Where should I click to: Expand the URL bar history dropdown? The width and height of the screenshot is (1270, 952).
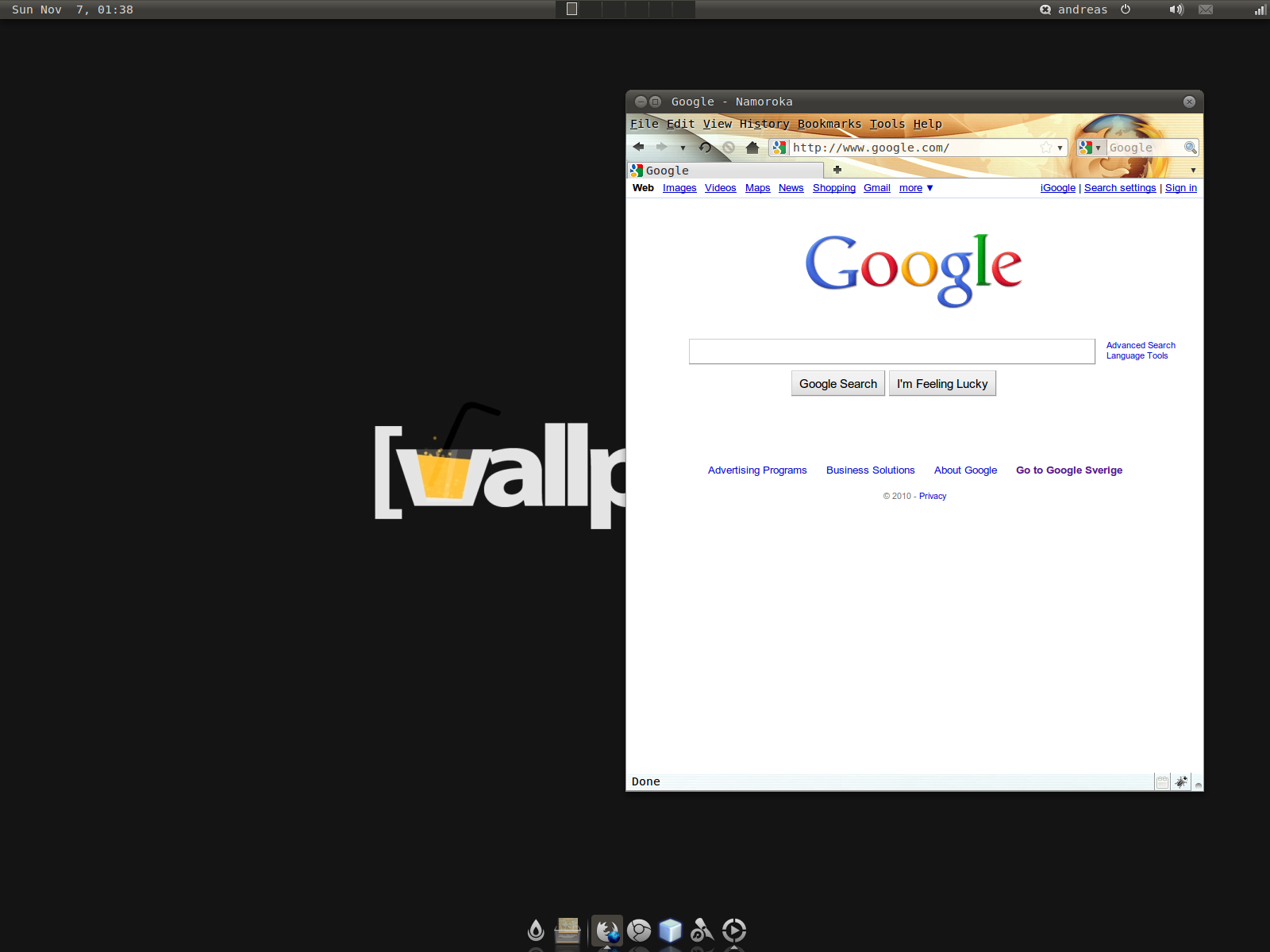[1060, 148]
